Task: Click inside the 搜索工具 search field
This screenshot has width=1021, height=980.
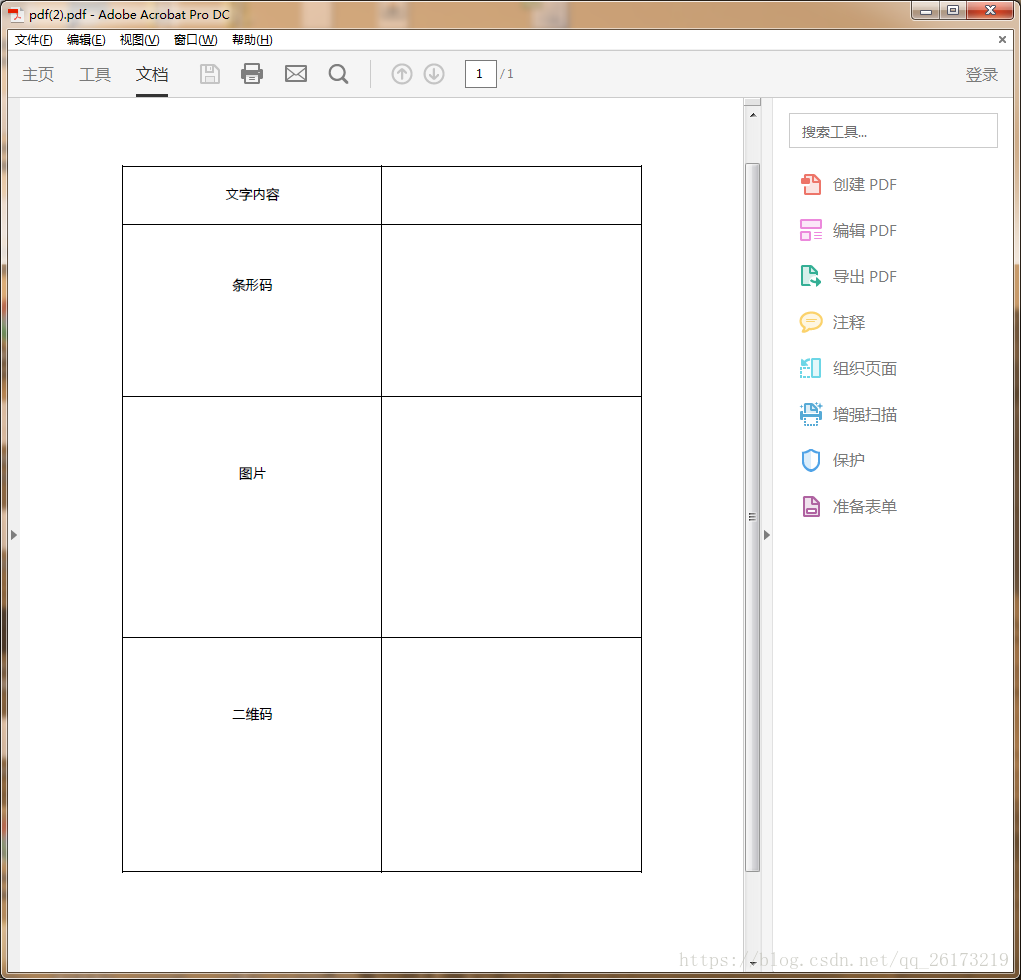Action: (893, 130)
